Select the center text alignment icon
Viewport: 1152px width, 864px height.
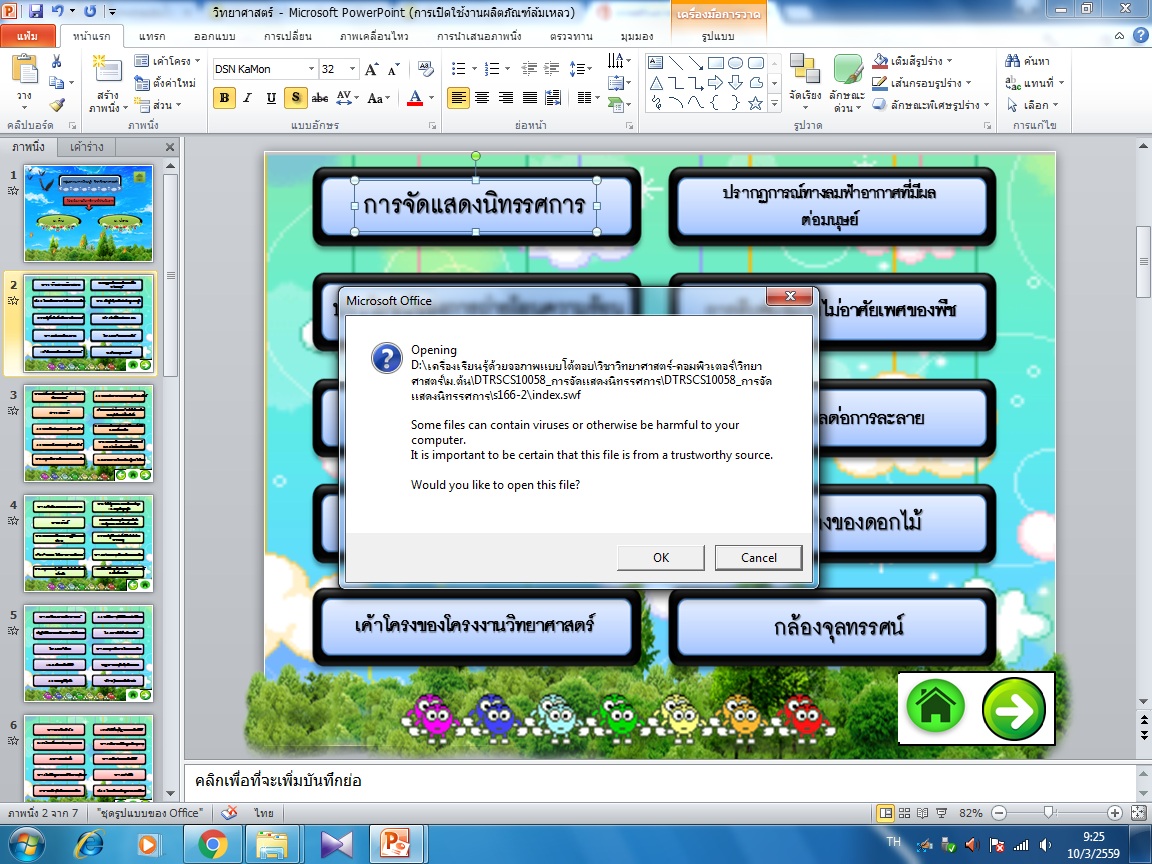point(482,97)
